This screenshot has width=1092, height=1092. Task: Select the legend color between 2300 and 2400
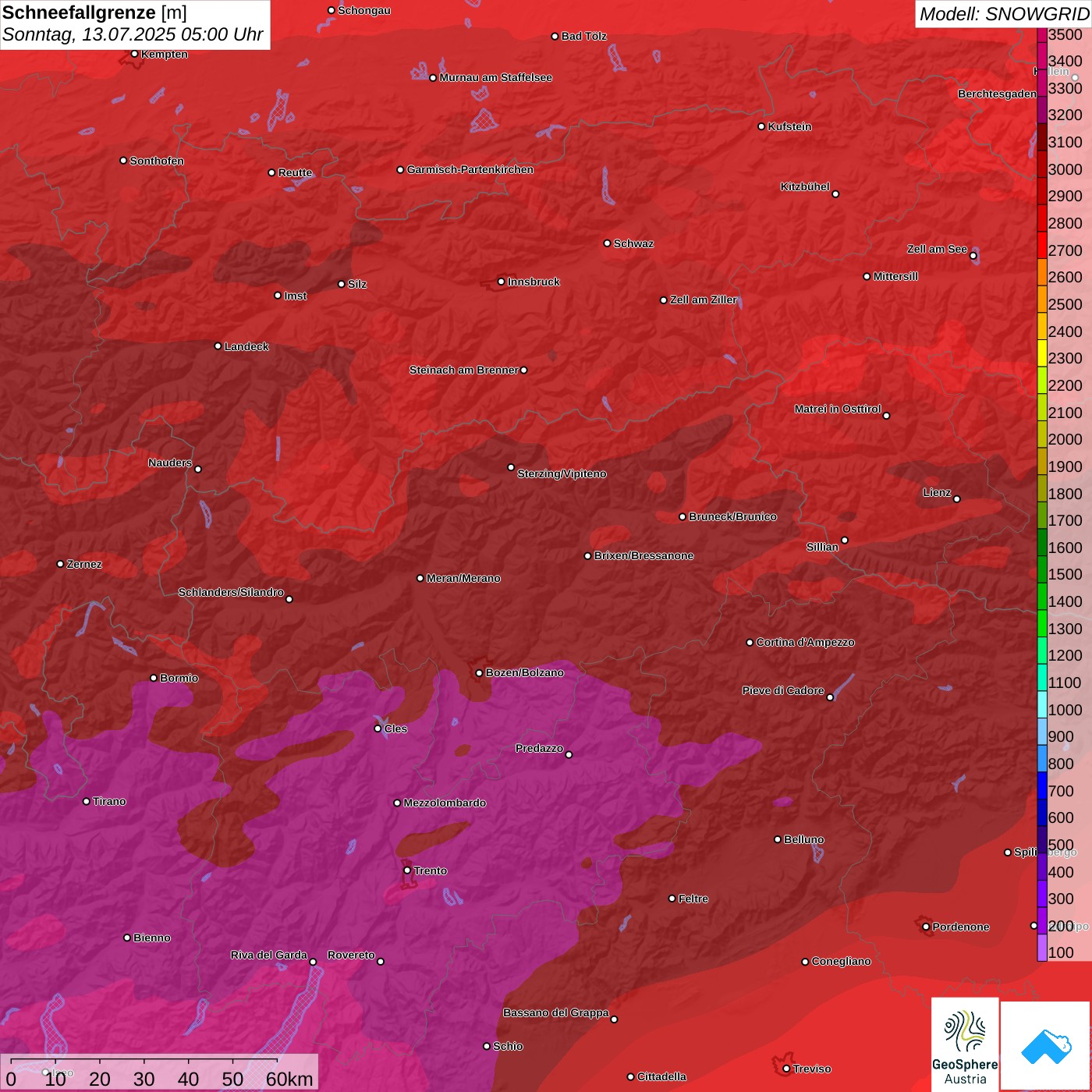[1042, 352]
